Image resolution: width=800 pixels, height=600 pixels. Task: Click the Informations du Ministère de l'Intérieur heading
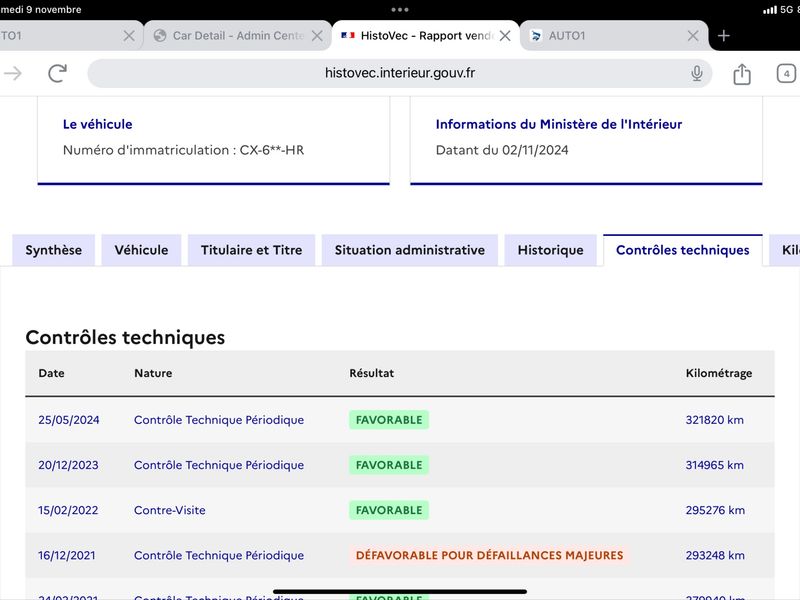559,124
